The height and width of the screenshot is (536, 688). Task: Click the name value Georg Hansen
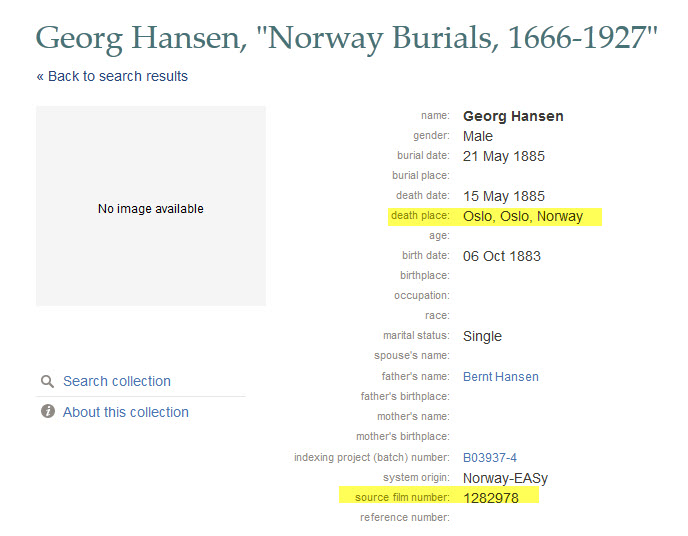513,116
